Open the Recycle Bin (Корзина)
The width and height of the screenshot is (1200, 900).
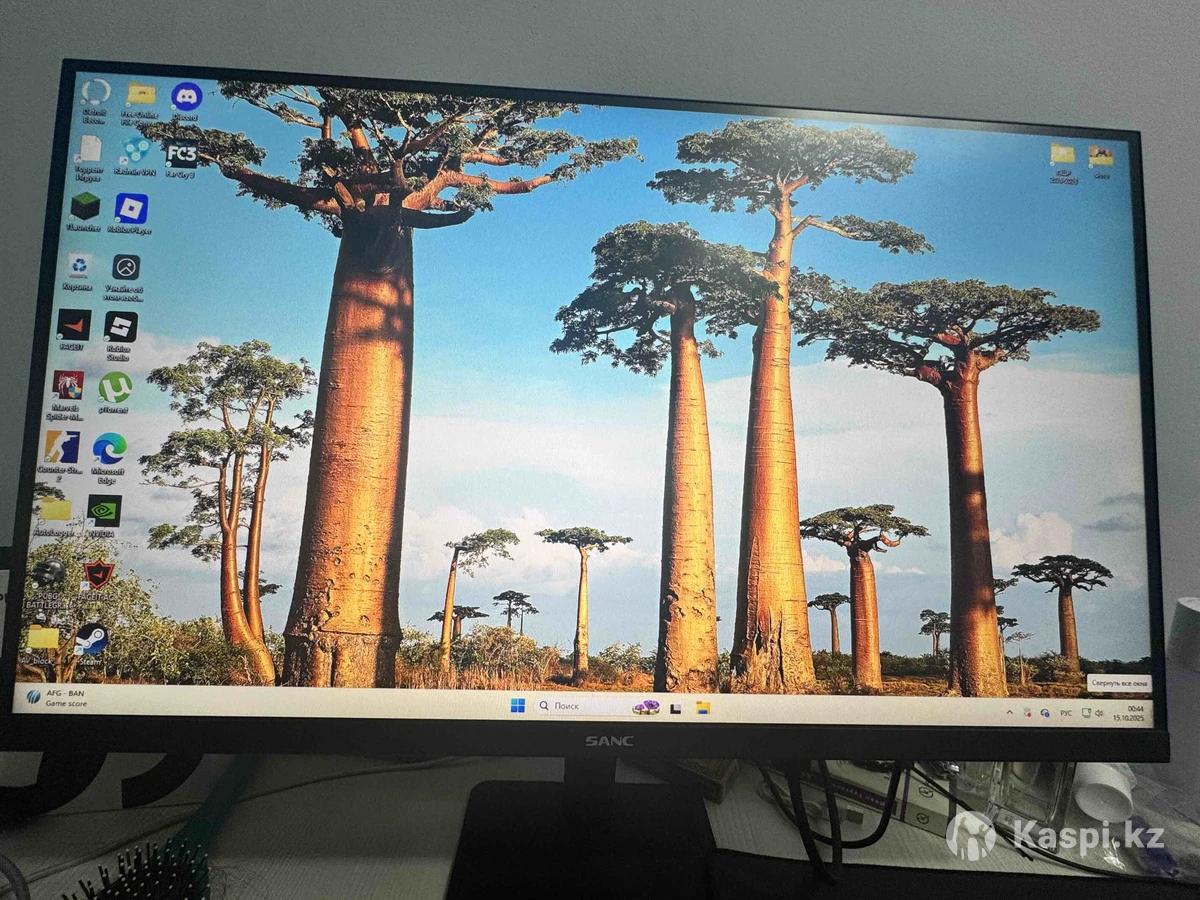[79, 266]
